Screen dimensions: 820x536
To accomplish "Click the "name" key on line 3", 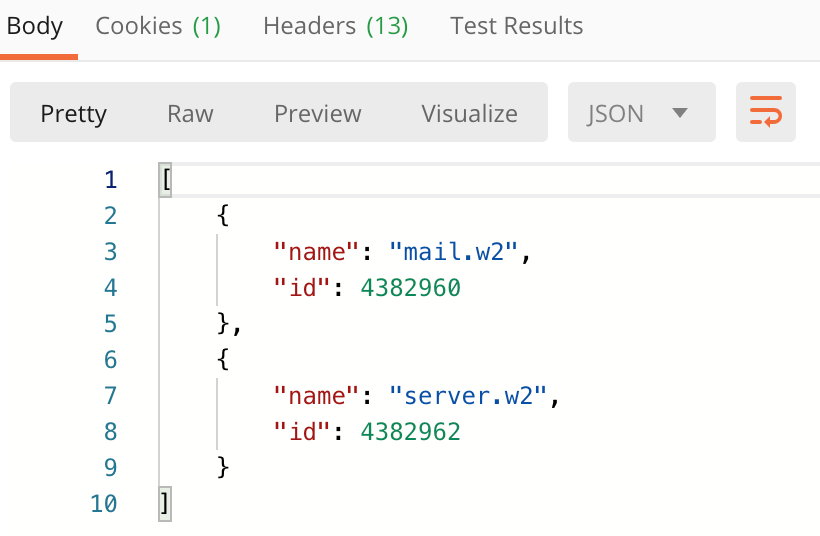I will (316, 252).
